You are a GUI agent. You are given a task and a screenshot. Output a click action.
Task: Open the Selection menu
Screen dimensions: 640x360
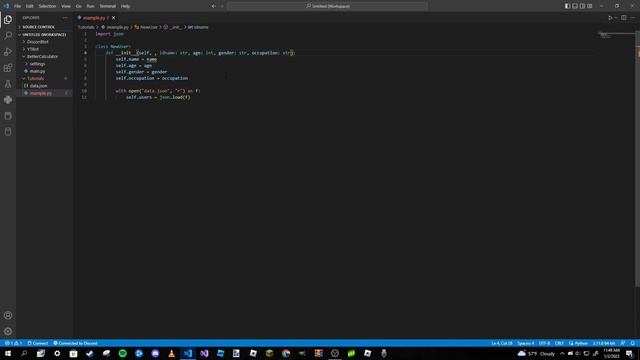(x=47, y=6)
